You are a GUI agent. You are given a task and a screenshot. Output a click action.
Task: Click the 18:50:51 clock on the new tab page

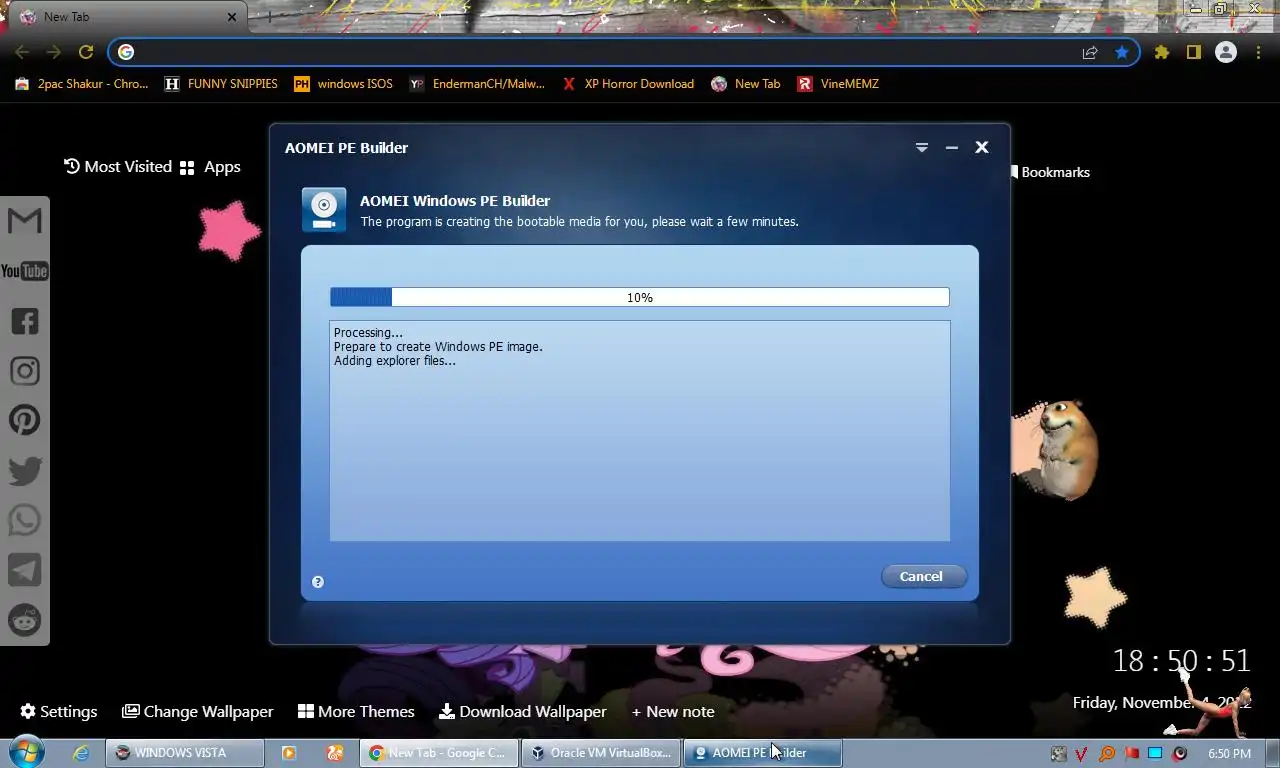1181,661
